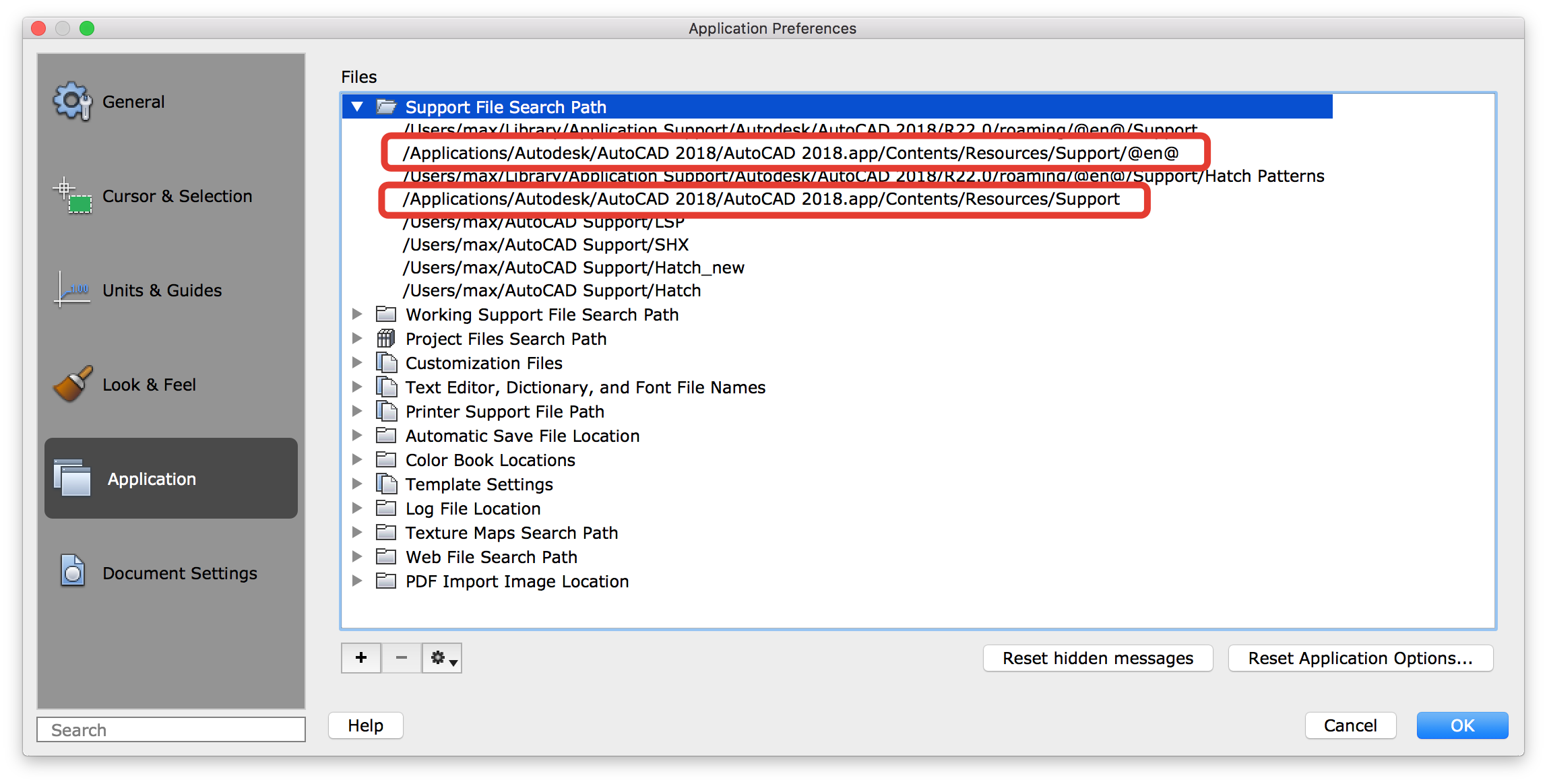Click the Customization Files document icon

coord(387,362)
